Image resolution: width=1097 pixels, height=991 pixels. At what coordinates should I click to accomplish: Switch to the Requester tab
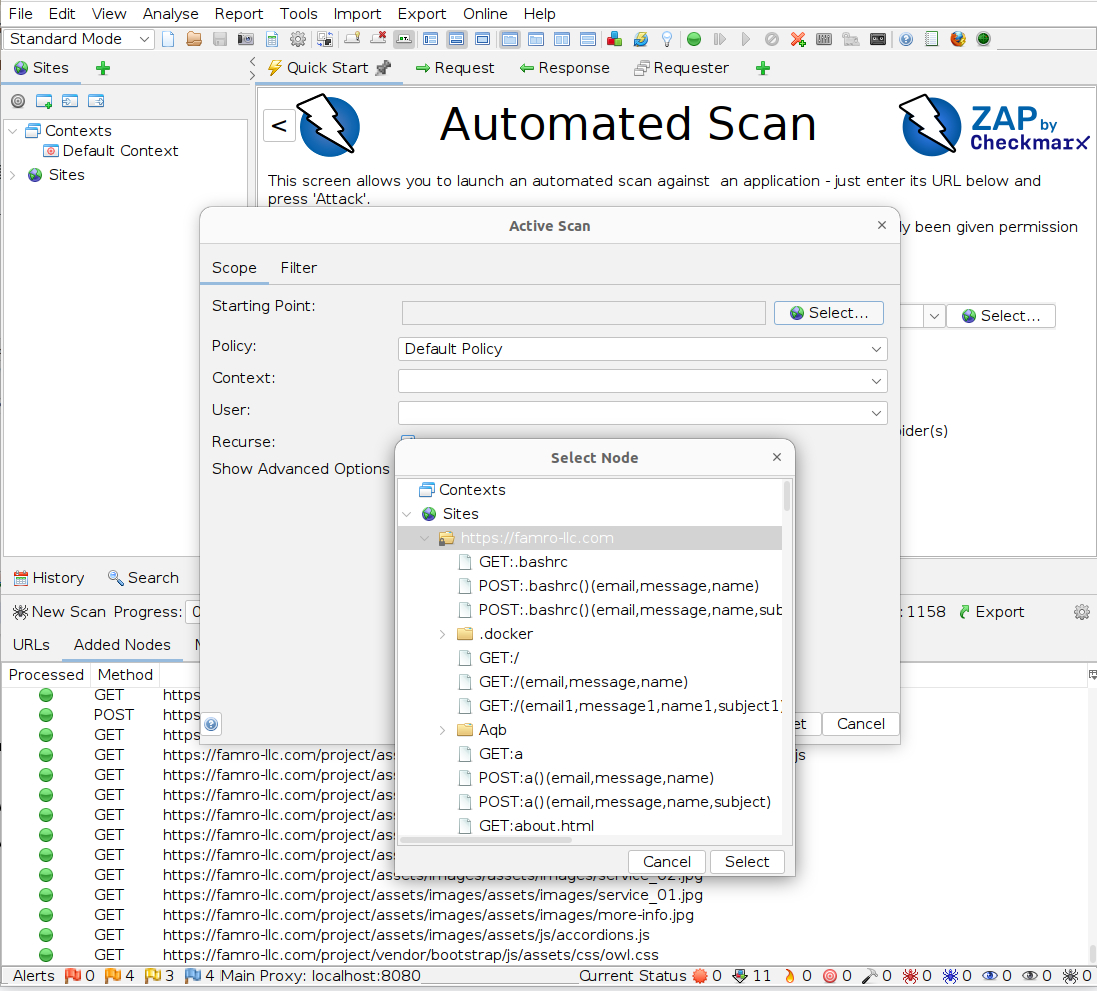pos(681,68)
